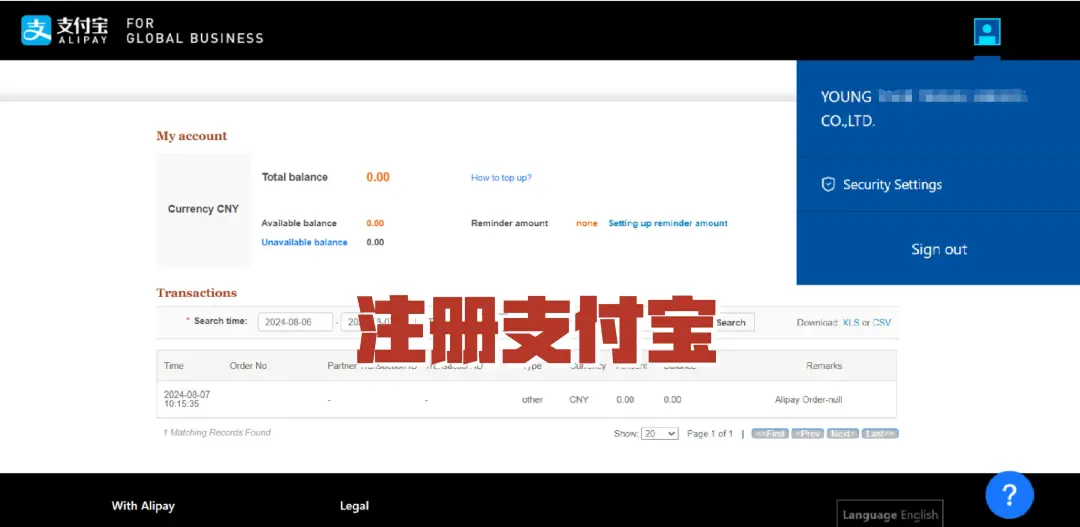Viewport: 1080px width, 527px height.
Task: Click the Remarks column header
Action: point(824,366)
